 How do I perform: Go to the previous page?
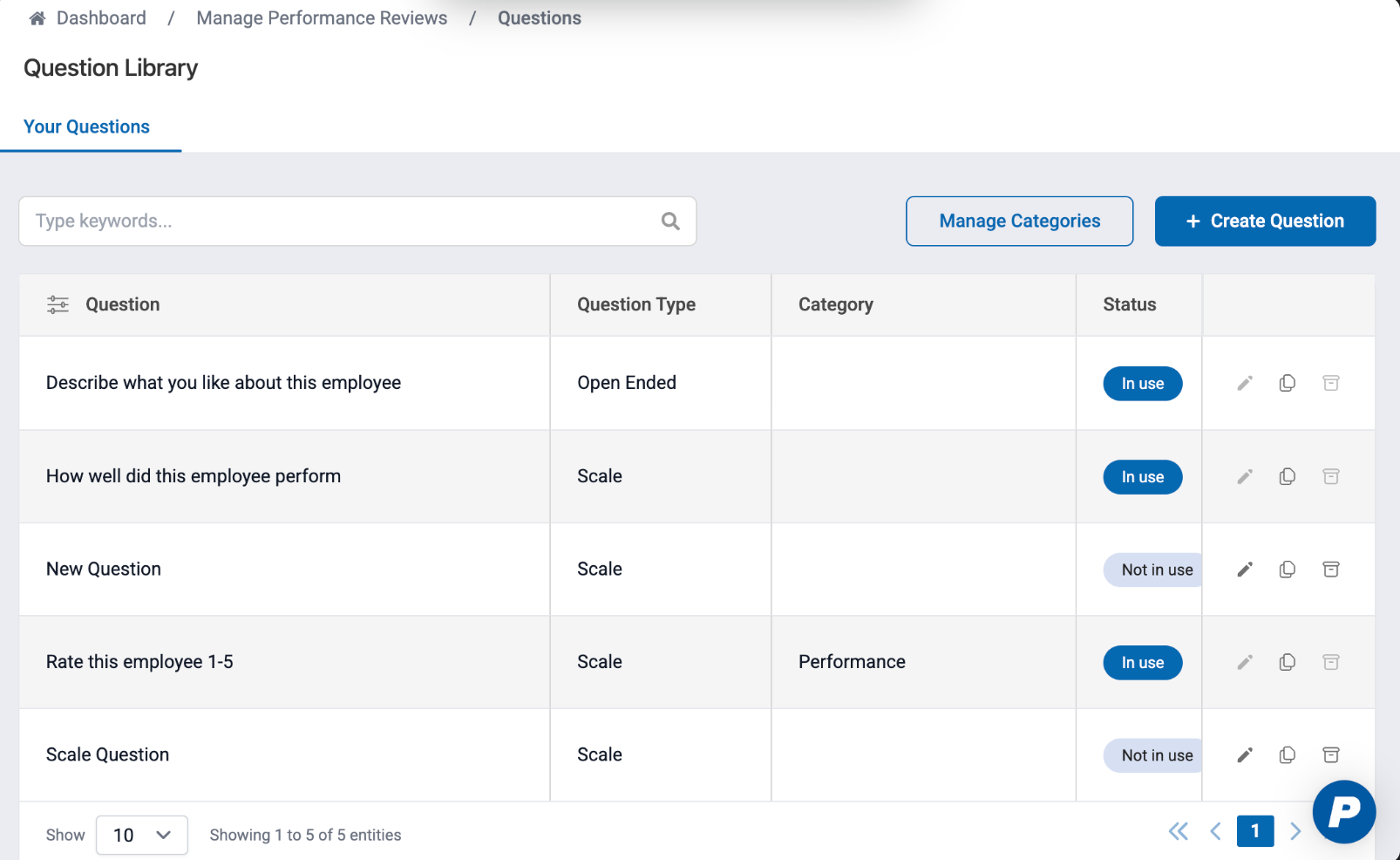click(x=1215, y=831)
